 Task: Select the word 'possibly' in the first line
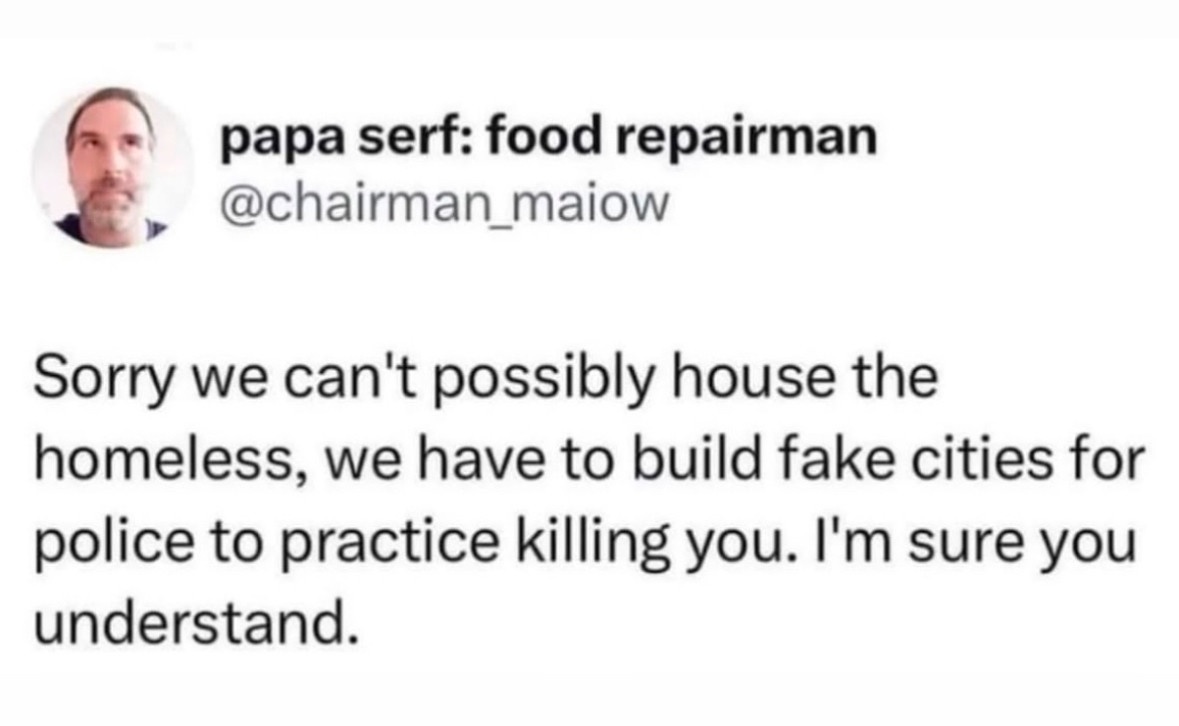541,381
